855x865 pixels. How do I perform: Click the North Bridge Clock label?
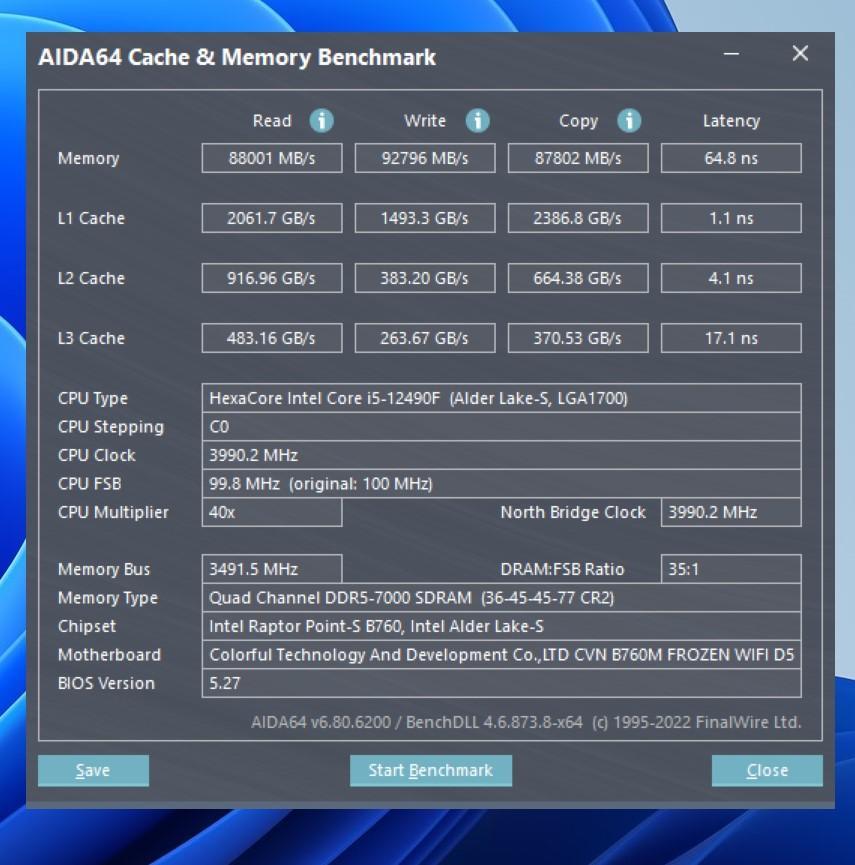(573, 512)
